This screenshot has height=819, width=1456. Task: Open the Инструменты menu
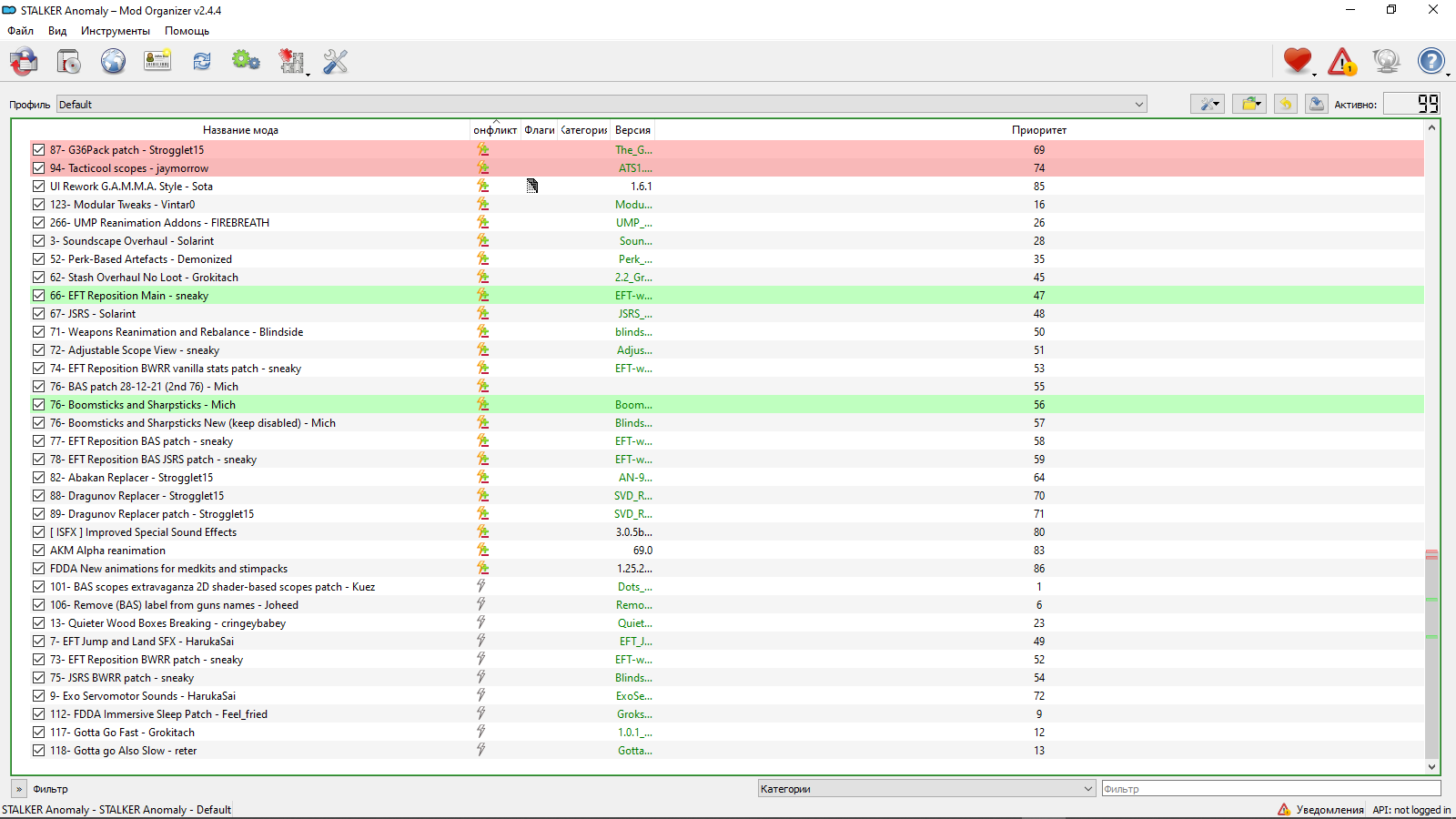click(116, 30)
